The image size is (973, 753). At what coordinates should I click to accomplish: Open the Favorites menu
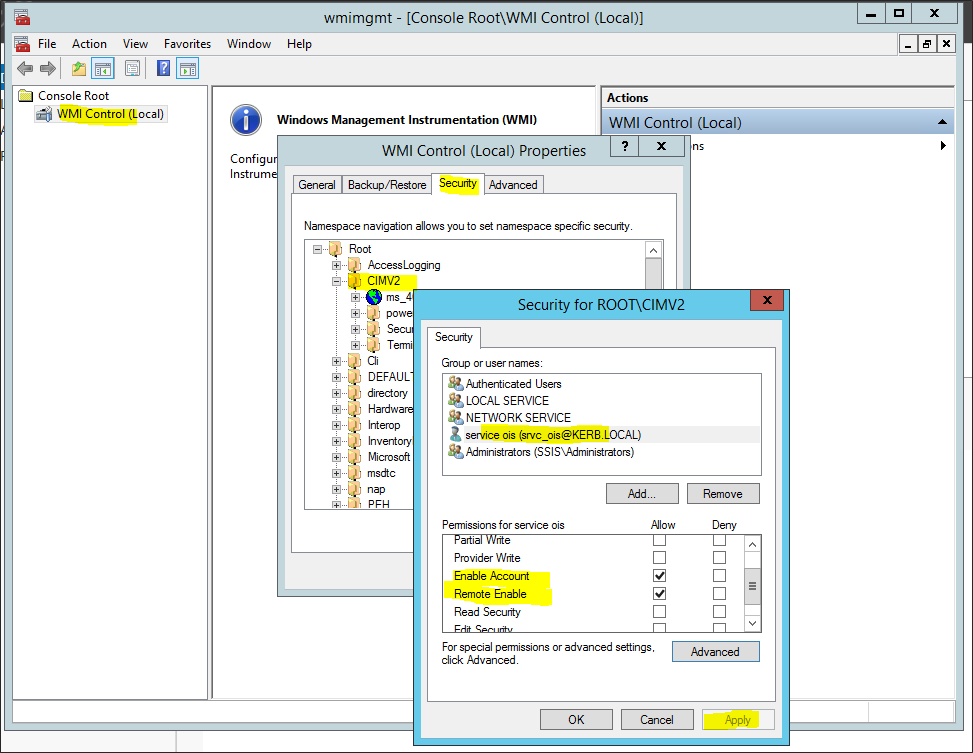click(187, 44)
